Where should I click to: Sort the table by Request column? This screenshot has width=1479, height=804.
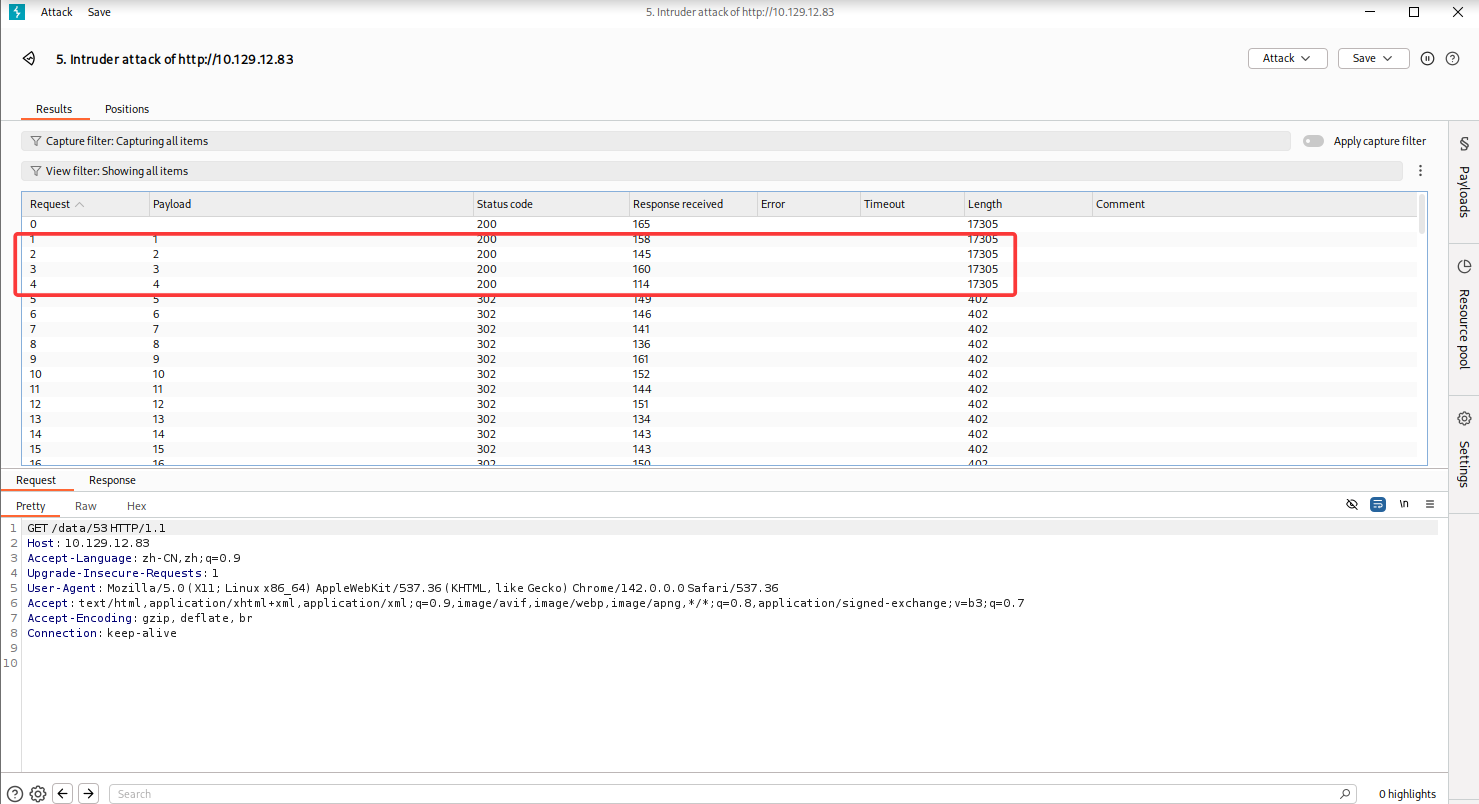[50, 204]
